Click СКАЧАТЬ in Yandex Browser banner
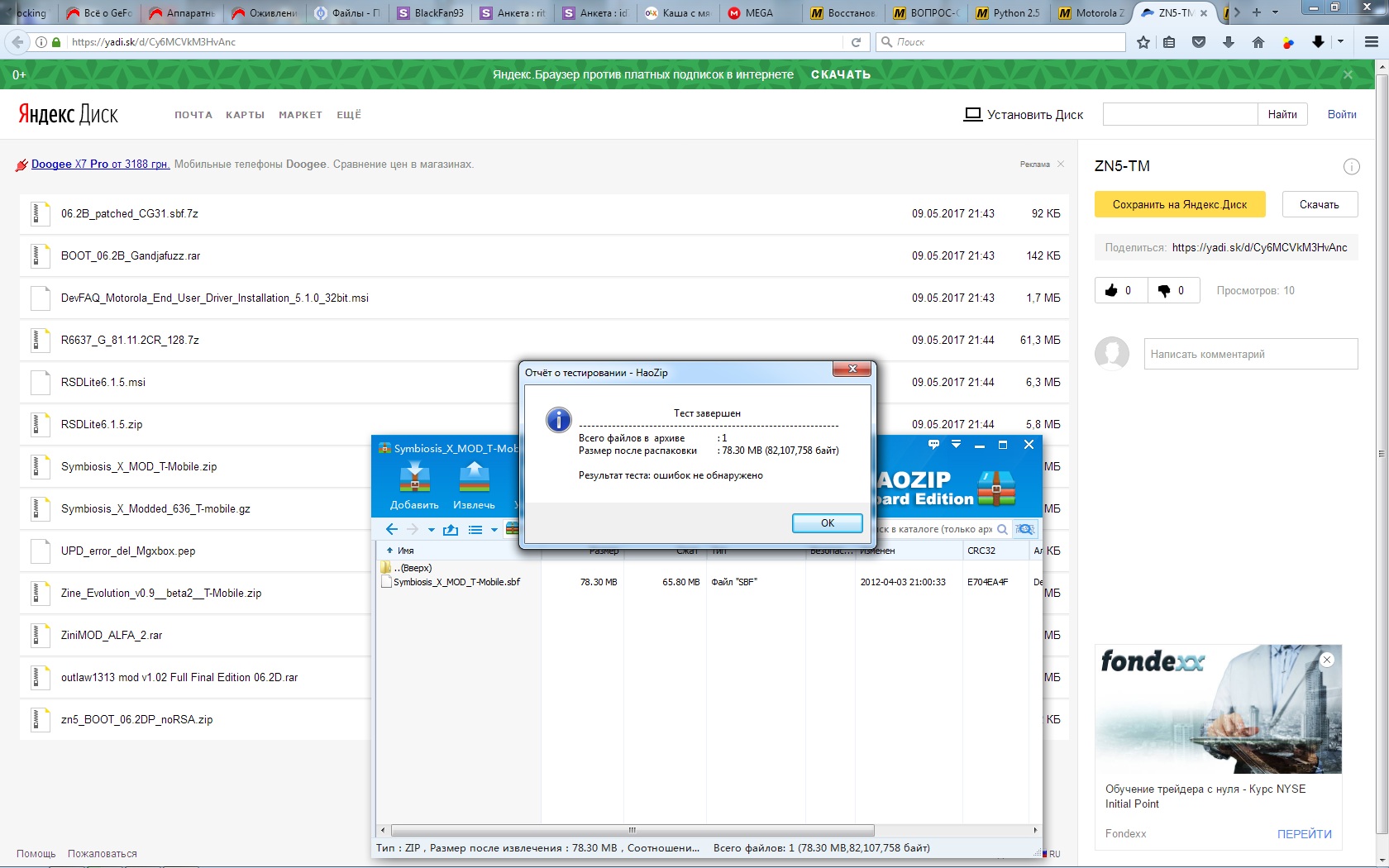This screenshot has width=1389, height=868. (x=840, y=74)
